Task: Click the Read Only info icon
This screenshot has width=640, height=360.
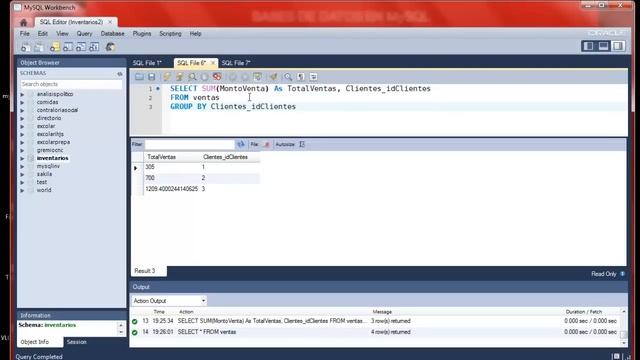Action: click(x=622, y=274)
